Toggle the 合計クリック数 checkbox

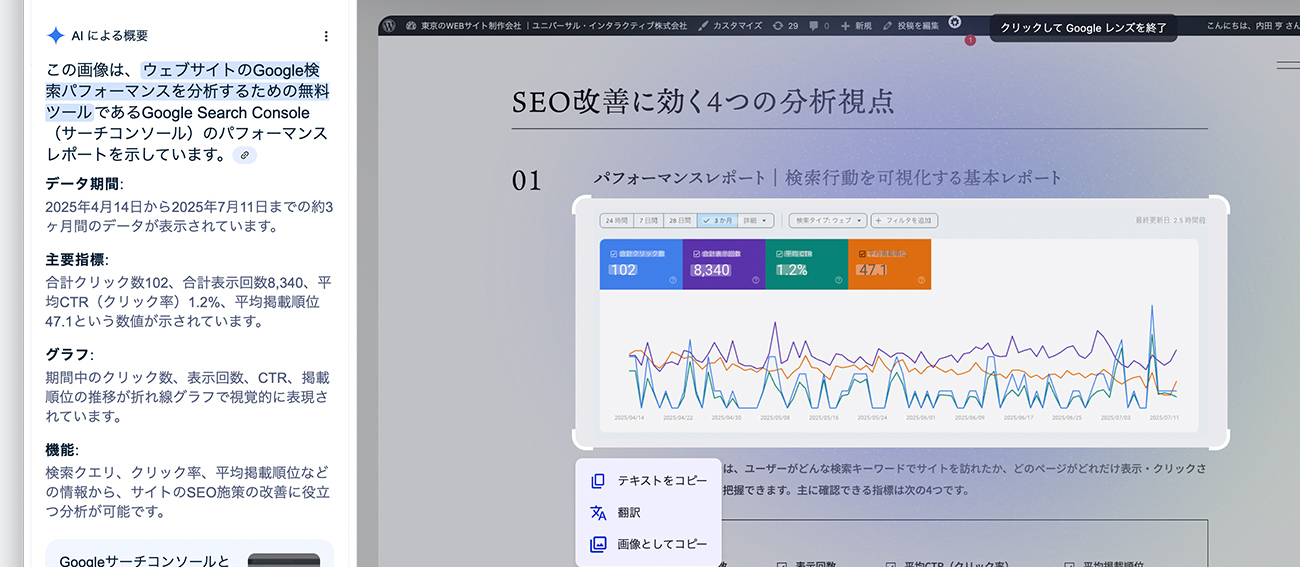(613, 254)
